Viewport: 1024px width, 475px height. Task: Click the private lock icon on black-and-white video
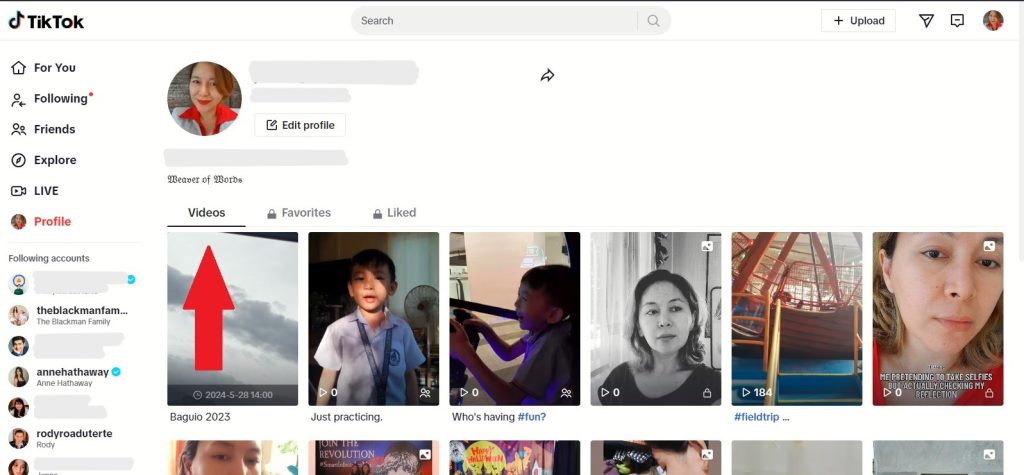pos(707,393)
